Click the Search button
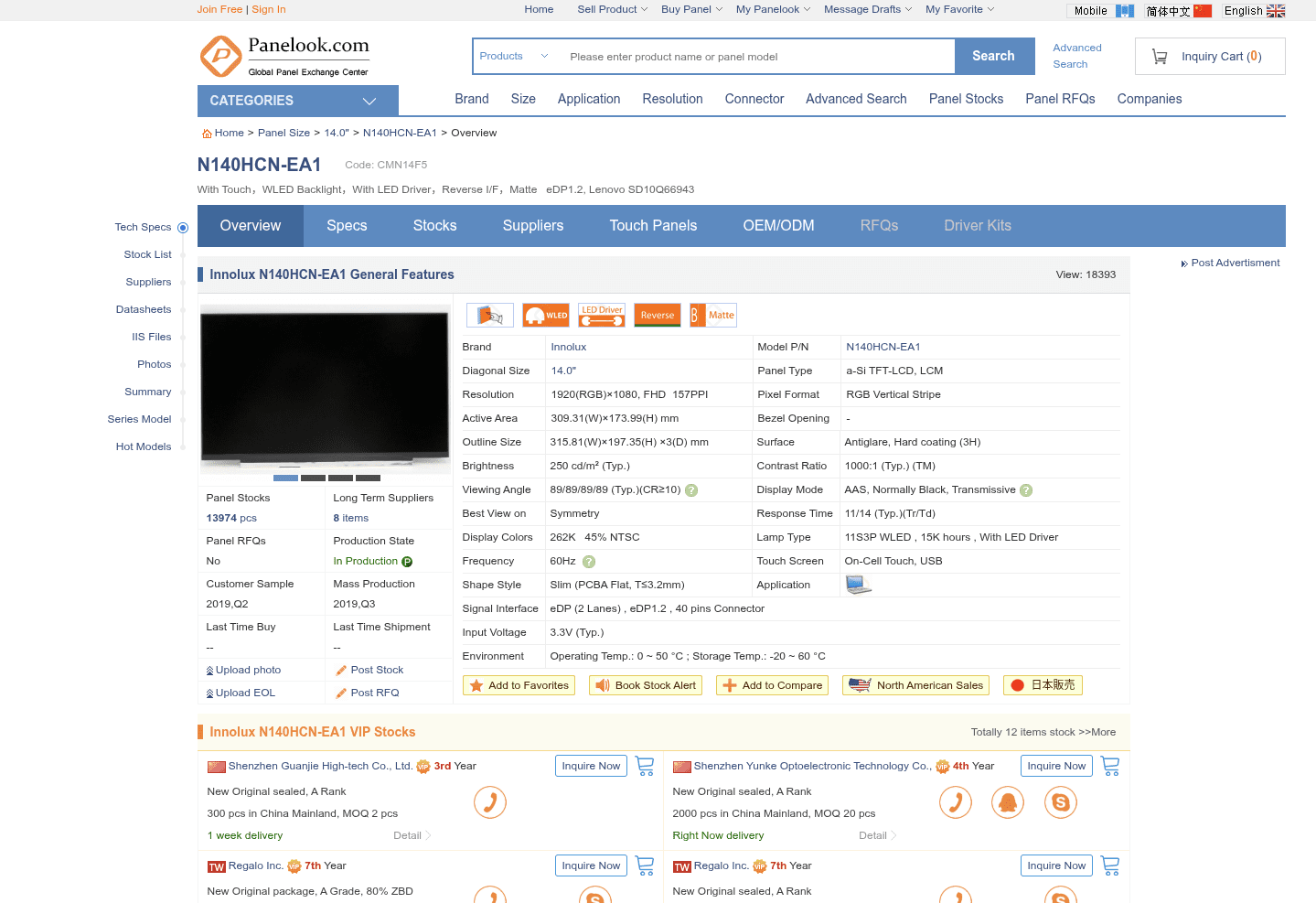The image size is (1316, 903). pyautogui.click(x=993, y=56)
